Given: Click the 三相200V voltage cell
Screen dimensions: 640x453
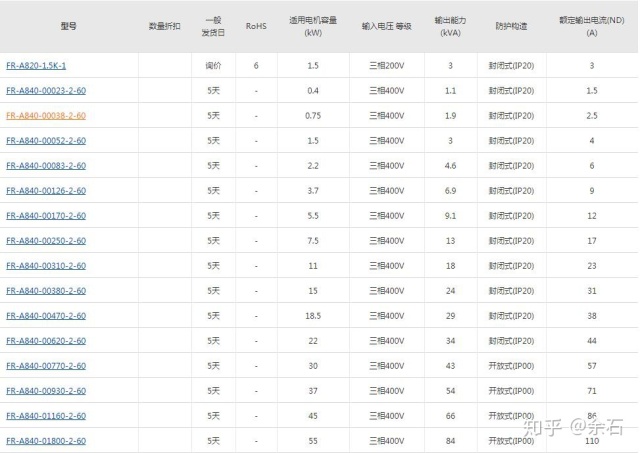Looking at the screenshot, I should (387, 66).
